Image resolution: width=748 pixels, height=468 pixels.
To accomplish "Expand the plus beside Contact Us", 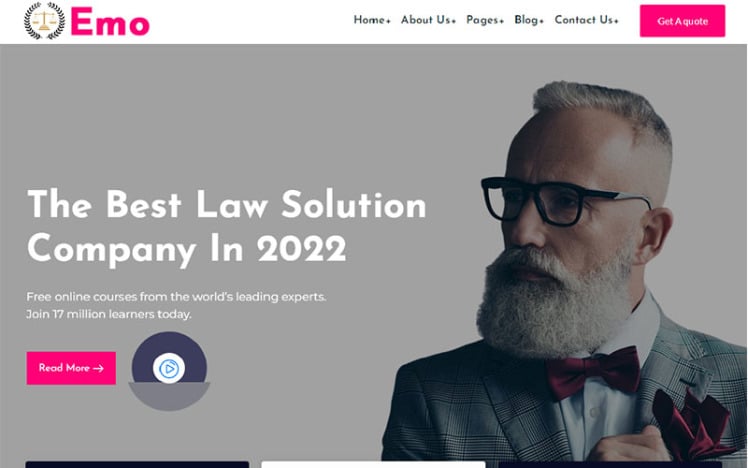I will click(x=616, y=21).
